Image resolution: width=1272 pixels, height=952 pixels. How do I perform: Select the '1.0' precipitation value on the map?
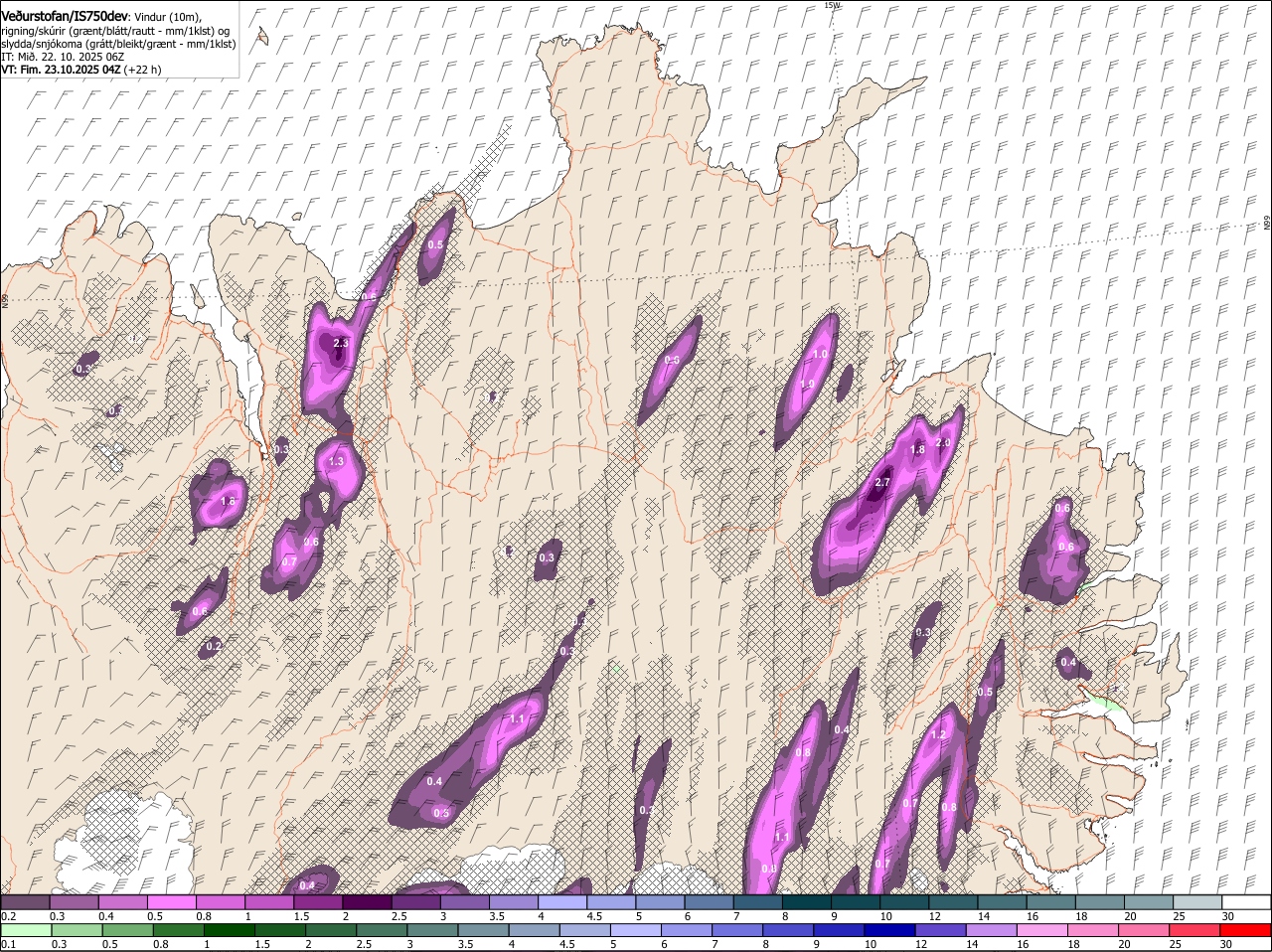tap(821, 355)
